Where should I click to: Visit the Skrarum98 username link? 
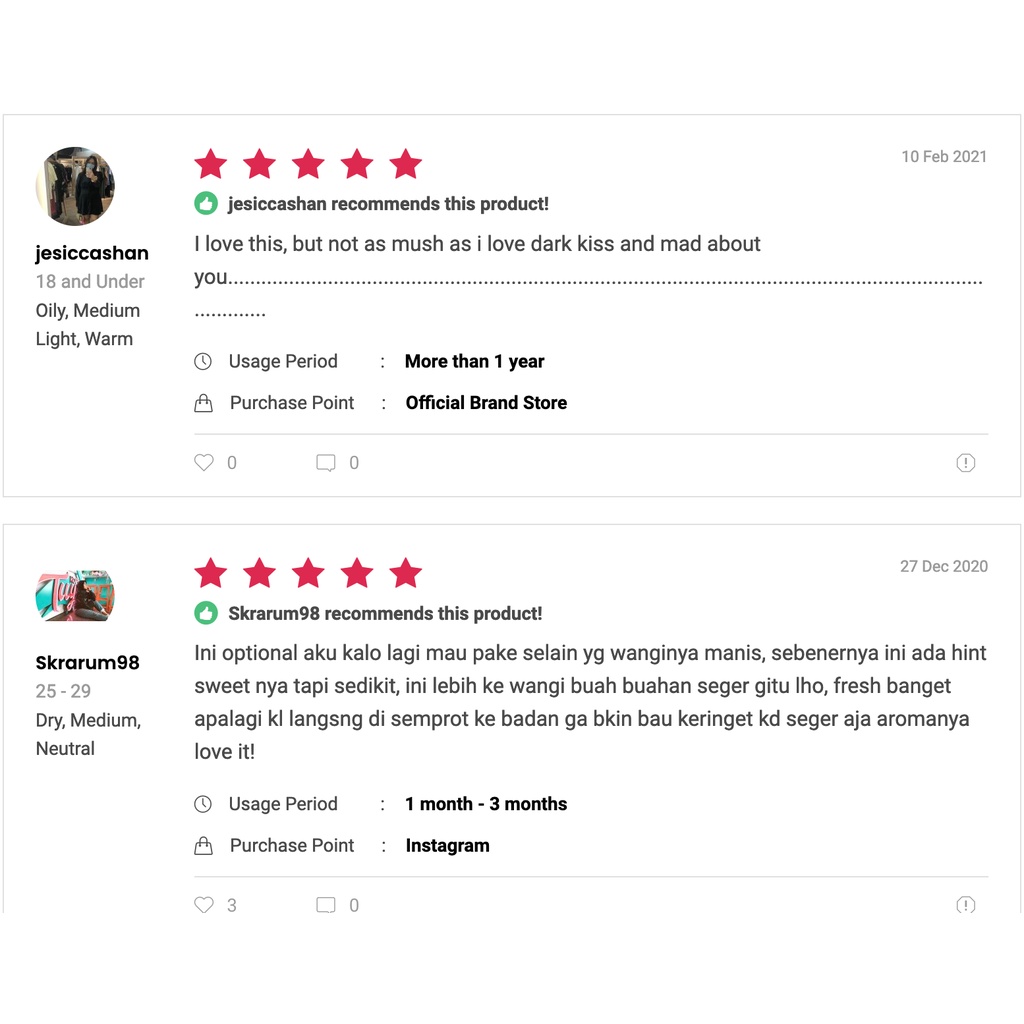[88, 662]
